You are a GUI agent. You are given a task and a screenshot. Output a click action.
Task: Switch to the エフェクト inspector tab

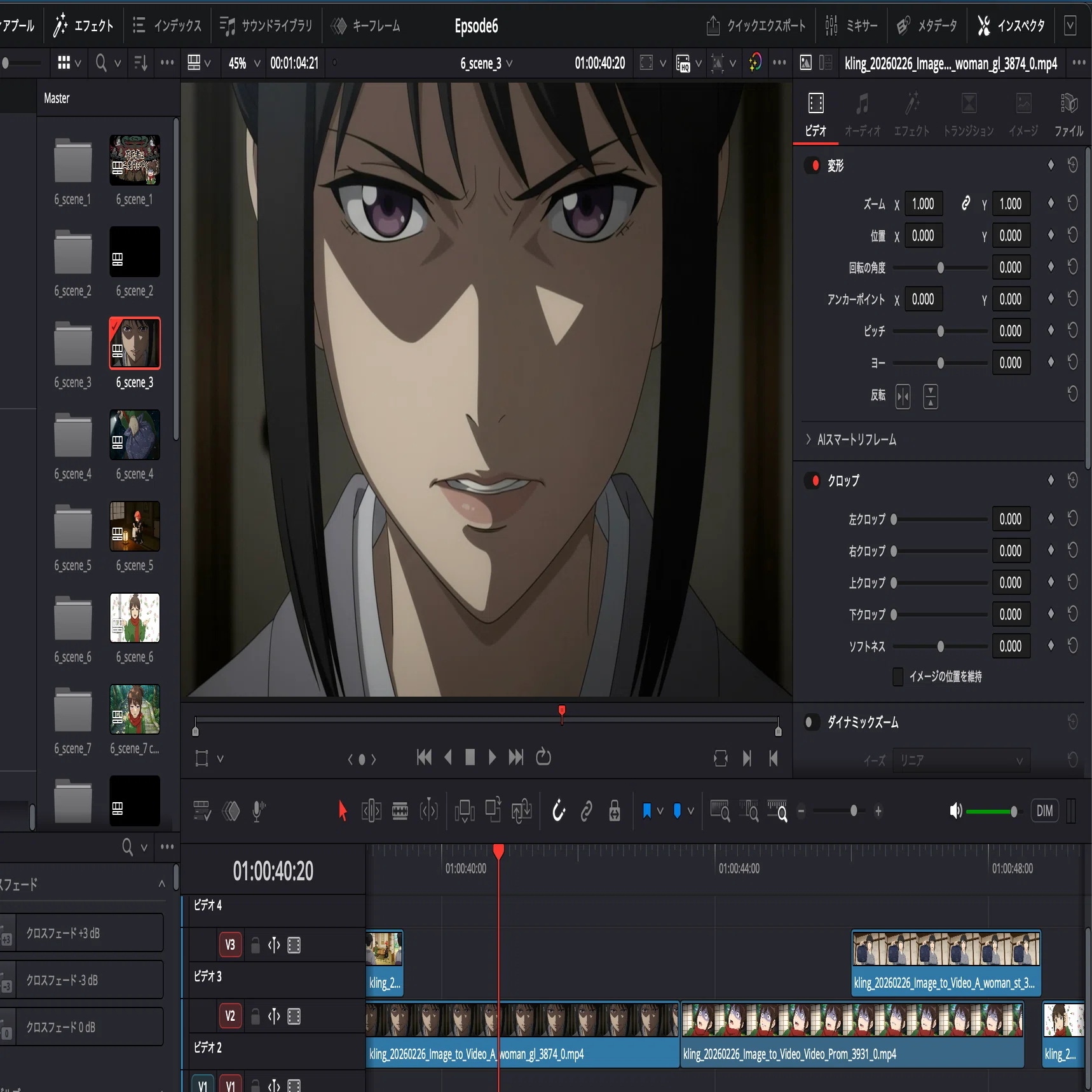912,115
